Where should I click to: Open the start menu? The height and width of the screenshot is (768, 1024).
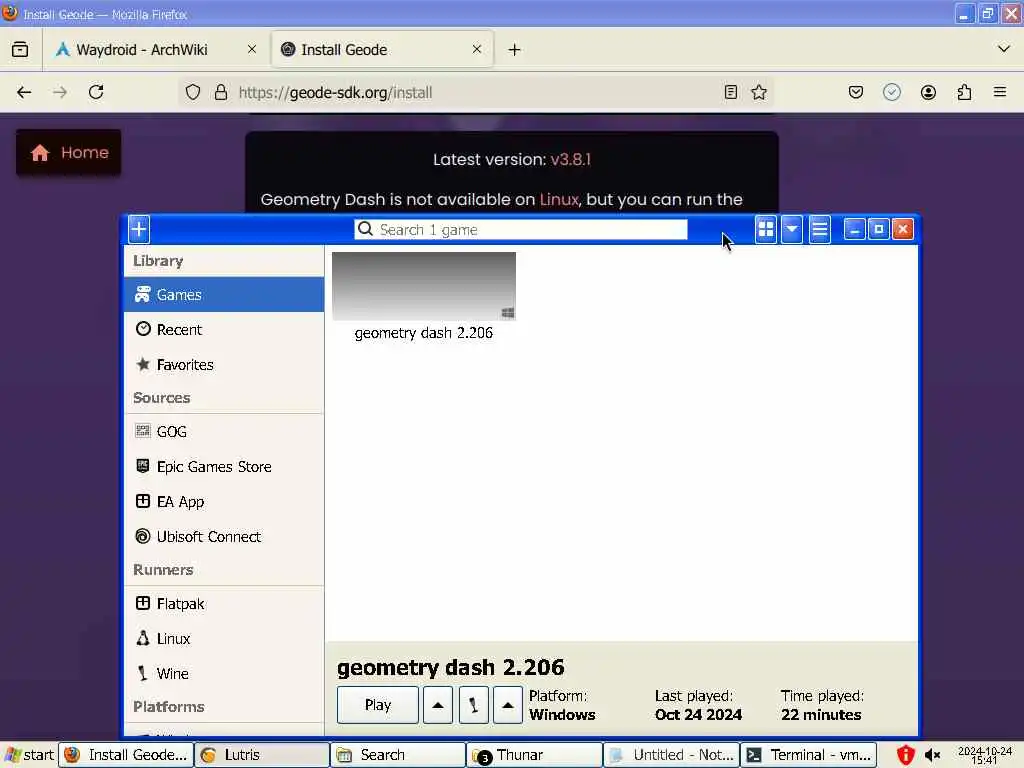click(x=29, y=755)
